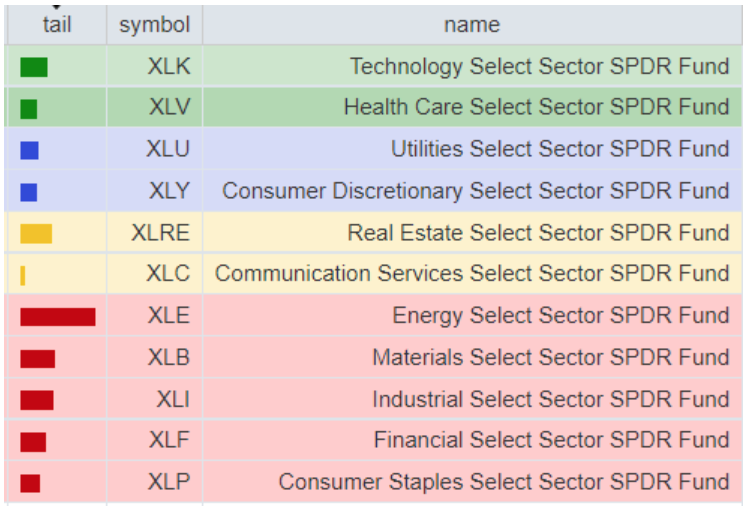The width and height of the screenshot is (744, 508).
Task: Sort by the tail column header
Action: [57, 25]
